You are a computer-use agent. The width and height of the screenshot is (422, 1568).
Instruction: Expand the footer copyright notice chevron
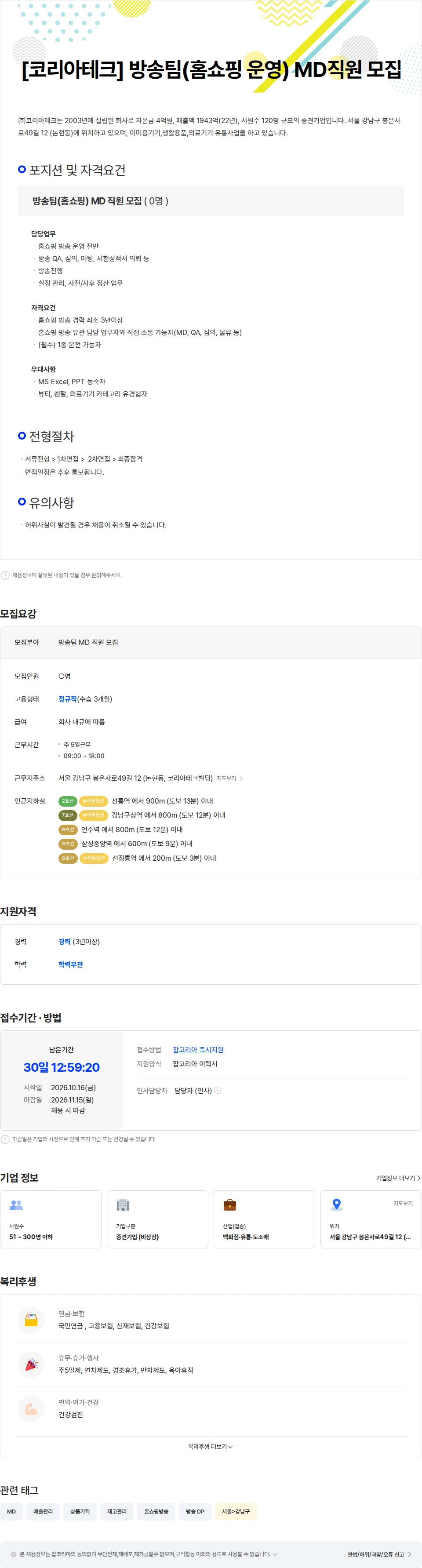tap(275, 1554)
